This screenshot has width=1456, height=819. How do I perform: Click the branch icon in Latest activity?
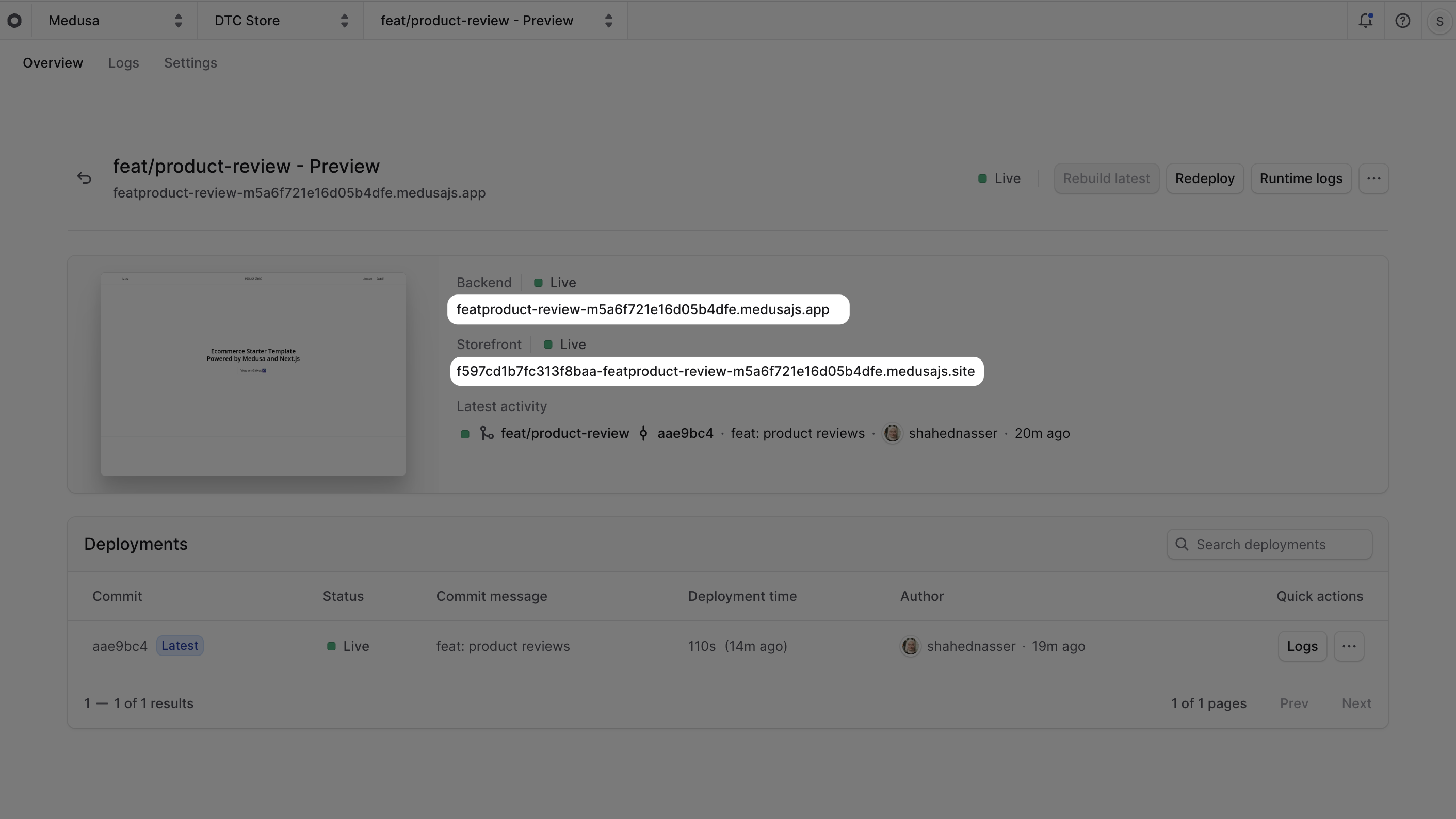(x=487, y=433)
